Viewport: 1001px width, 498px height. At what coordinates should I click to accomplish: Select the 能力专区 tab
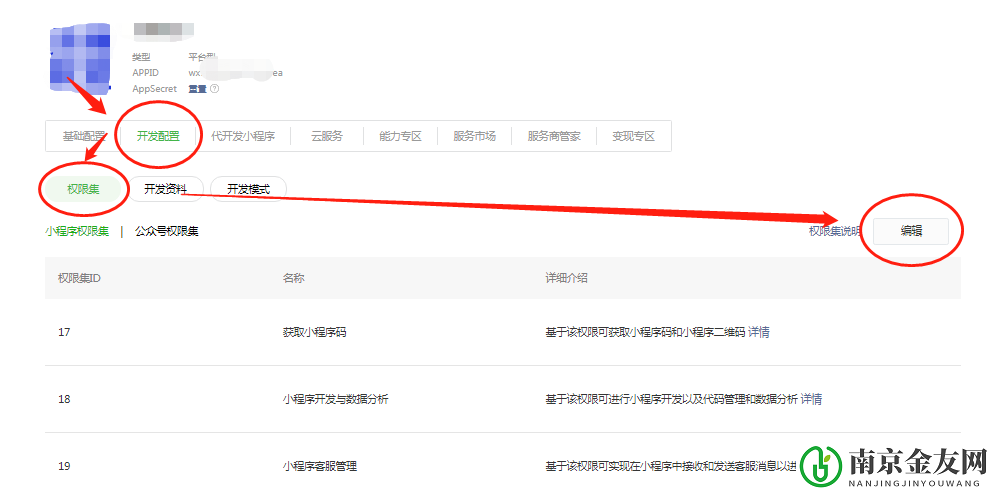coord(400,136)
